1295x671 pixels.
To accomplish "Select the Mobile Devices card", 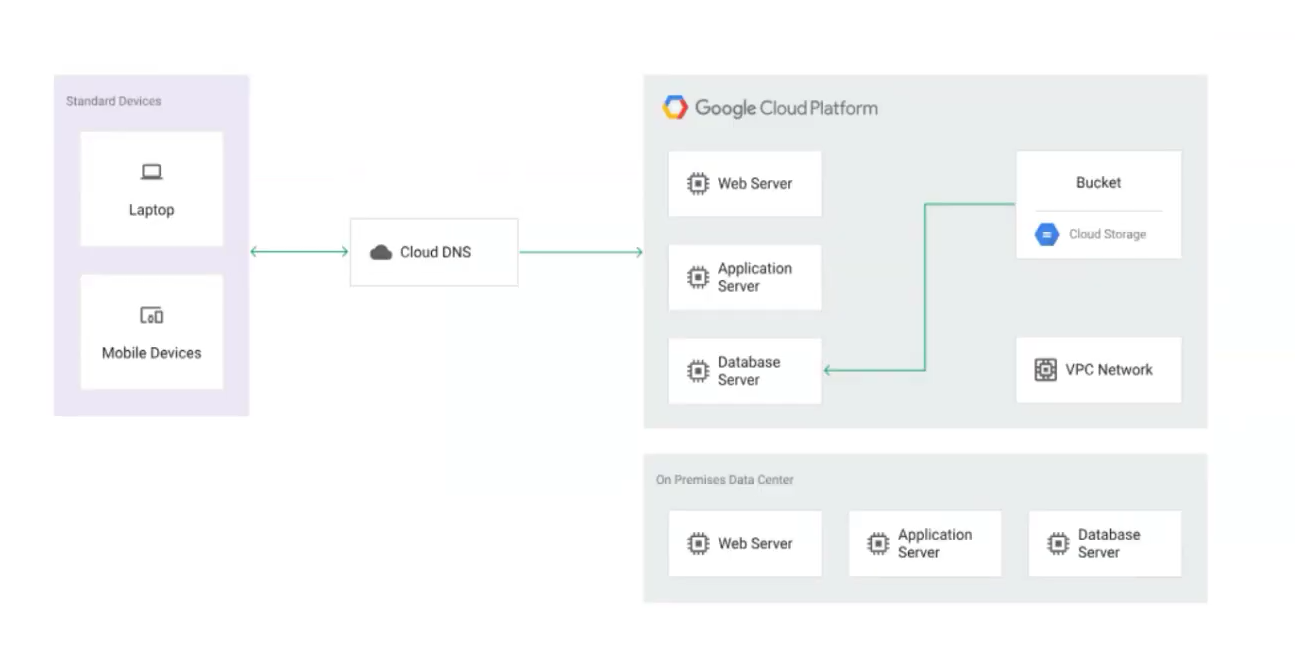I will (151, 332).
